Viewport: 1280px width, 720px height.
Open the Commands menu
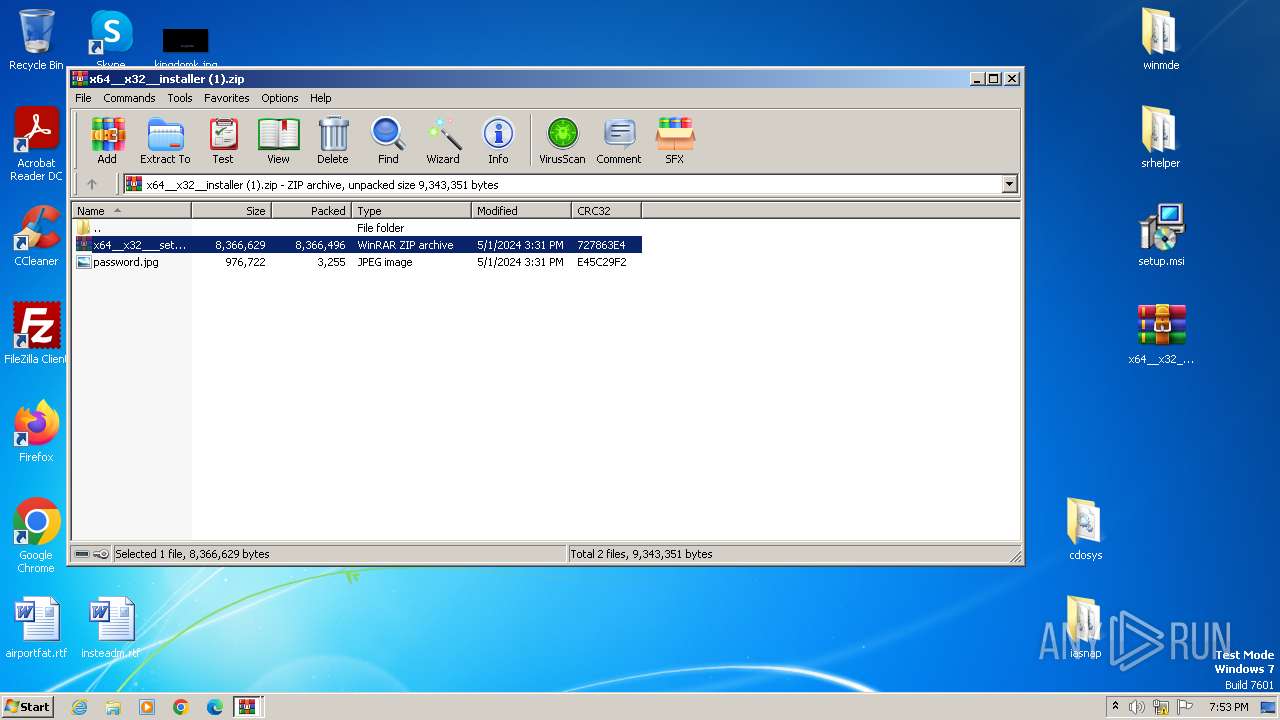[129, 98]
